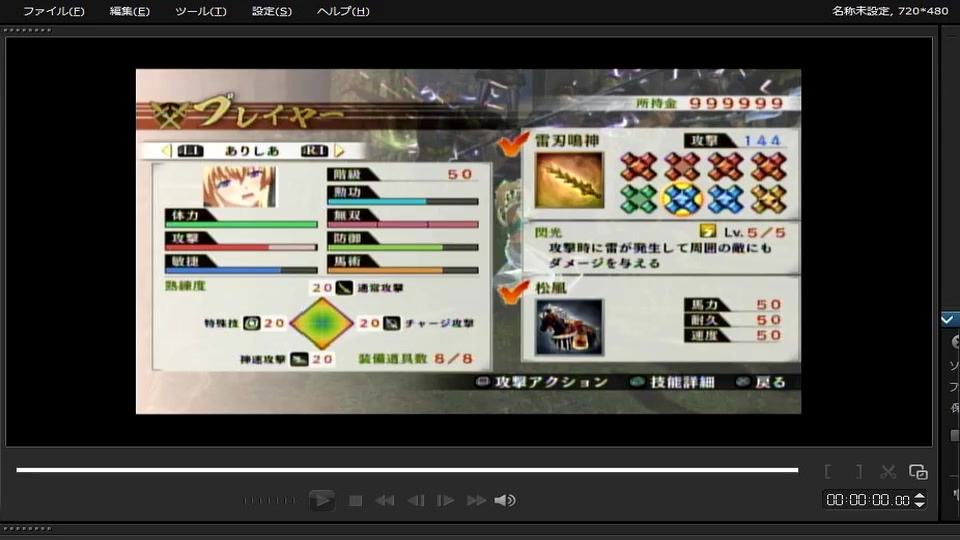Screen dimensions: 960x540
Task: Open the ツール(T) menu
Action: [x=201, y=11]
